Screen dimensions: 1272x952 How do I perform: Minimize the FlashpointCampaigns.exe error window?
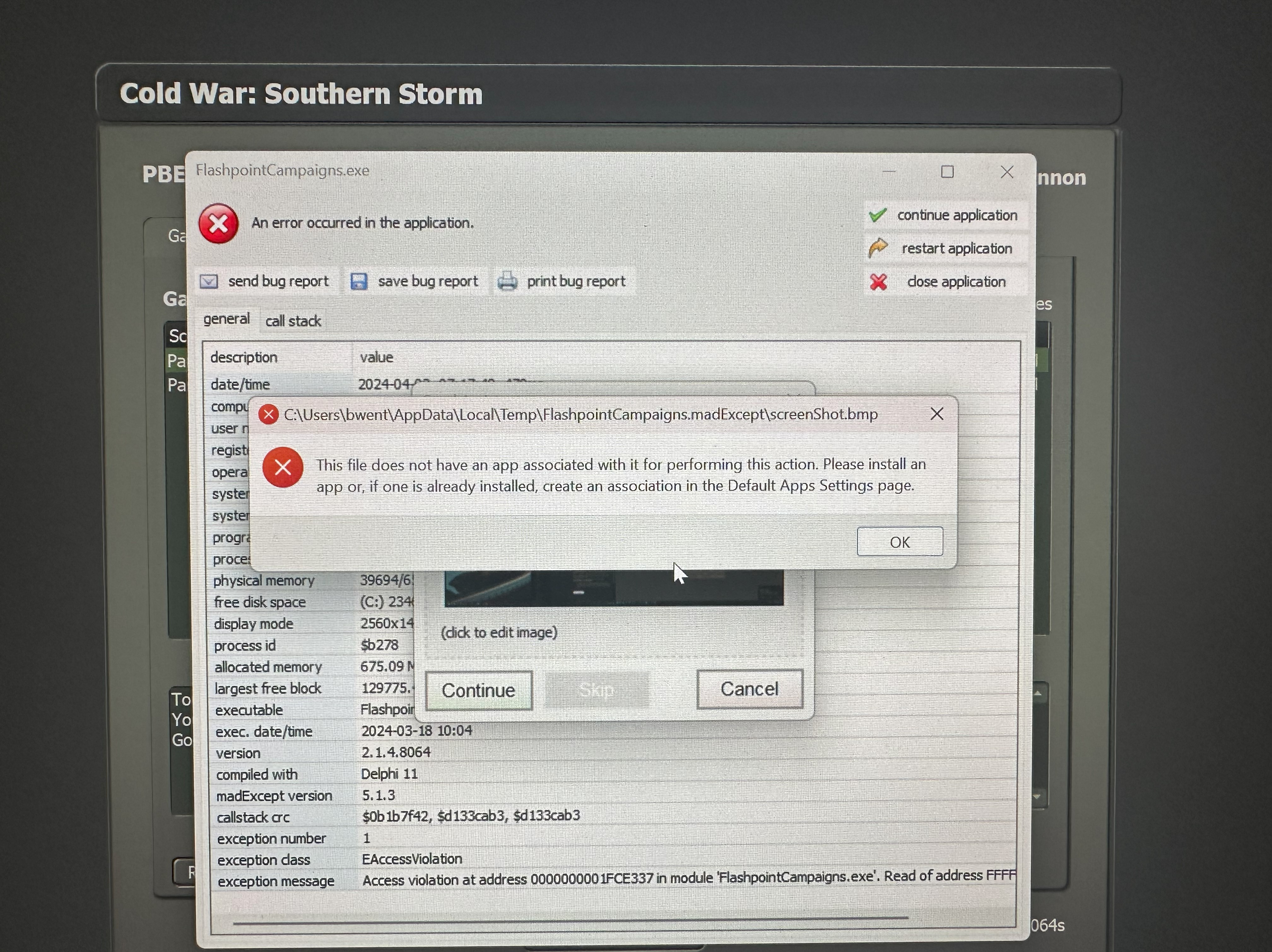[889, 172]
